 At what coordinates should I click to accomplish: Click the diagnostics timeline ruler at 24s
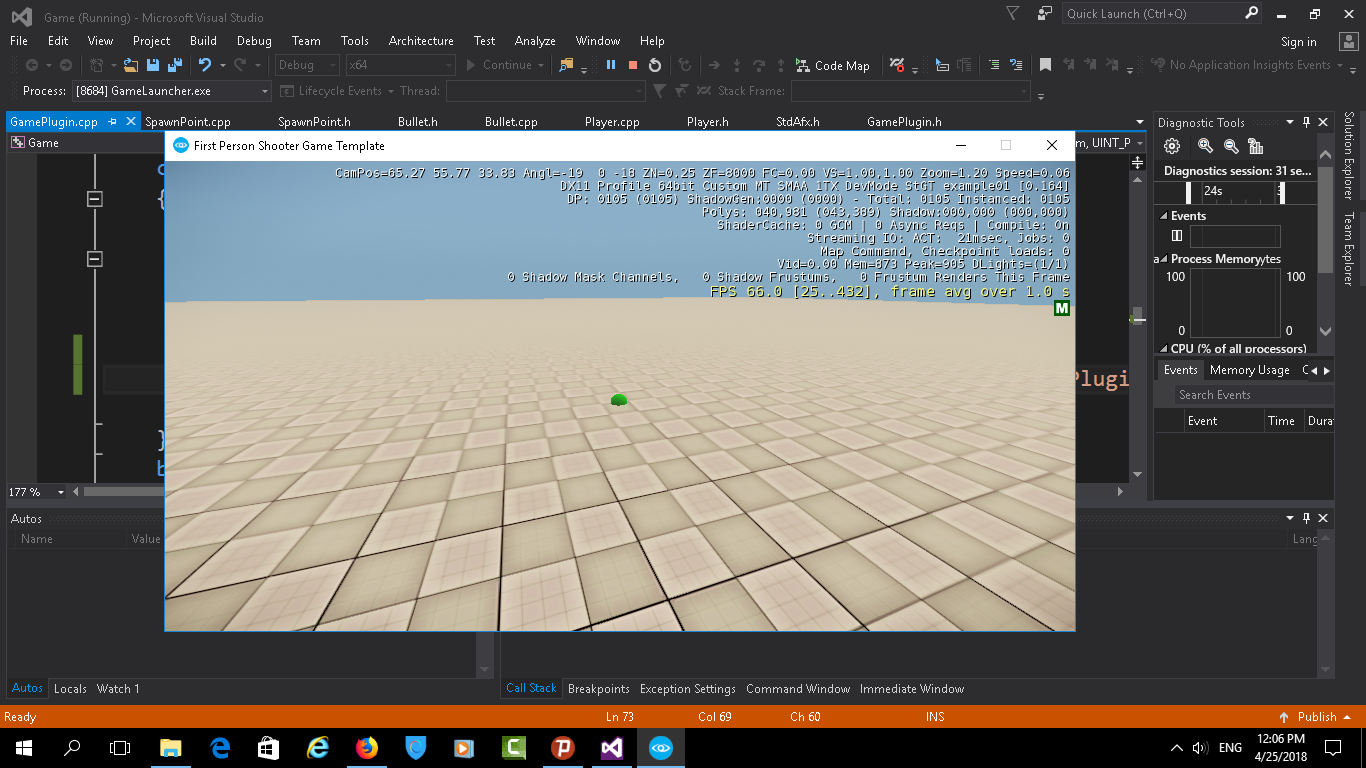coord(1213,191)
